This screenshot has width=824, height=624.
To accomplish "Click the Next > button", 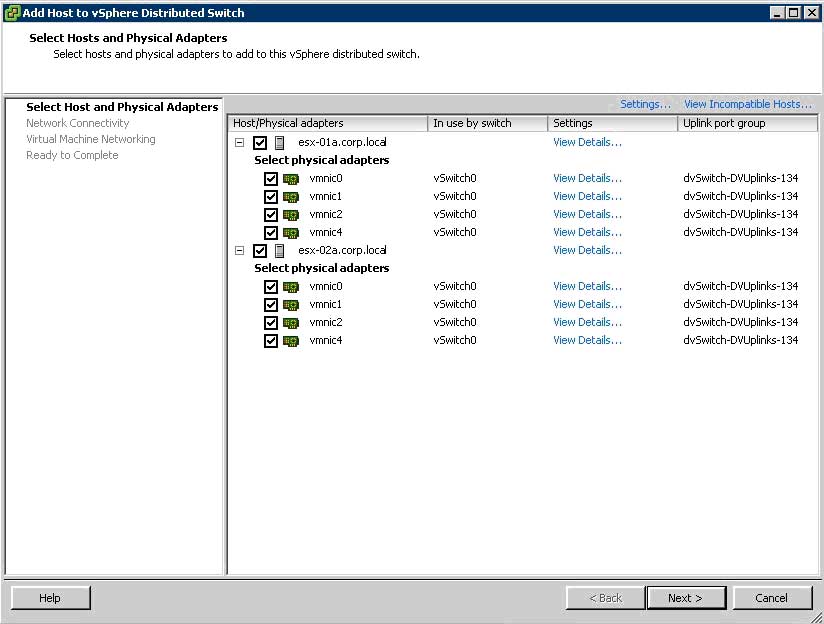I will tap(686, 598).
